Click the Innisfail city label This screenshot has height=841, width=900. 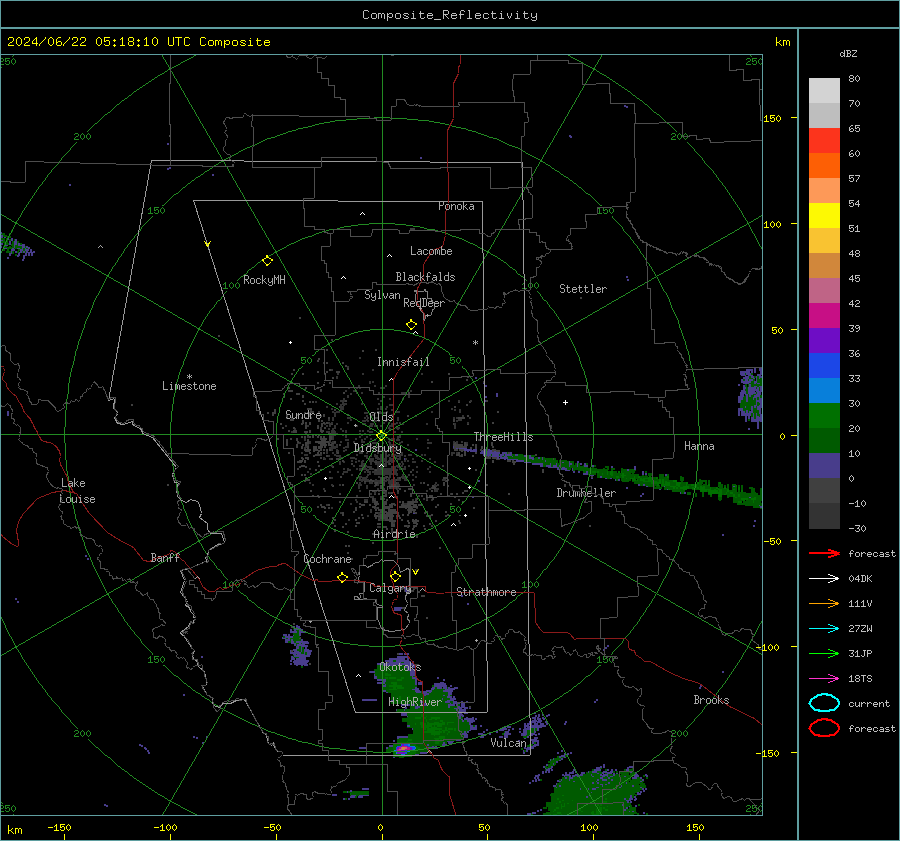point(403,362)
